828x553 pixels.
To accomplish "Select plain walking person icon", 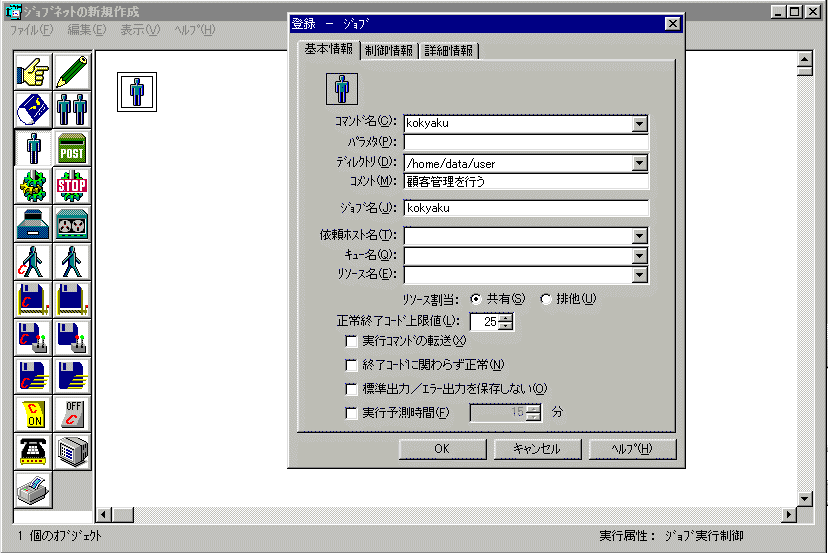I will pyautogui.click(x=72, y=262).
